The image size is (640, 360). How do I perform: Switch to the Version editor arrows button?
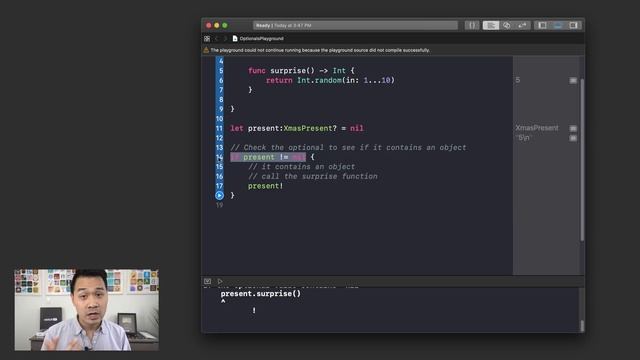(522, 25)
